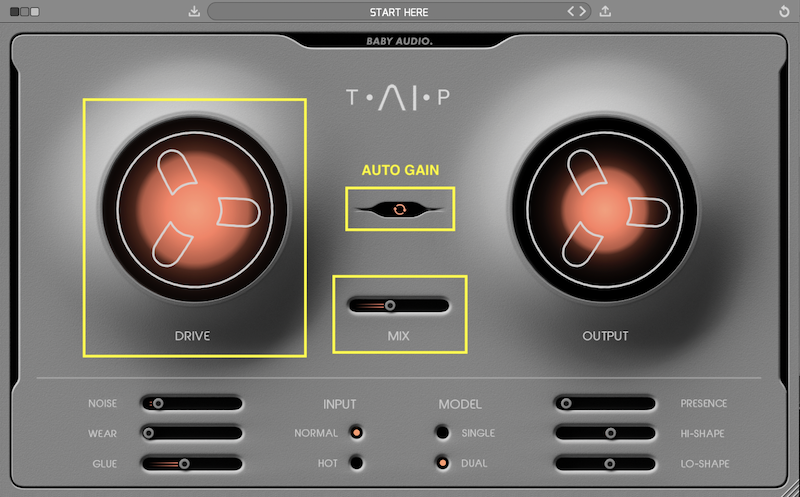This screenshot has width=800, height=497.
Task: Click the Glue slider handle
Action: pyautogui.click(x=184, y=464)
